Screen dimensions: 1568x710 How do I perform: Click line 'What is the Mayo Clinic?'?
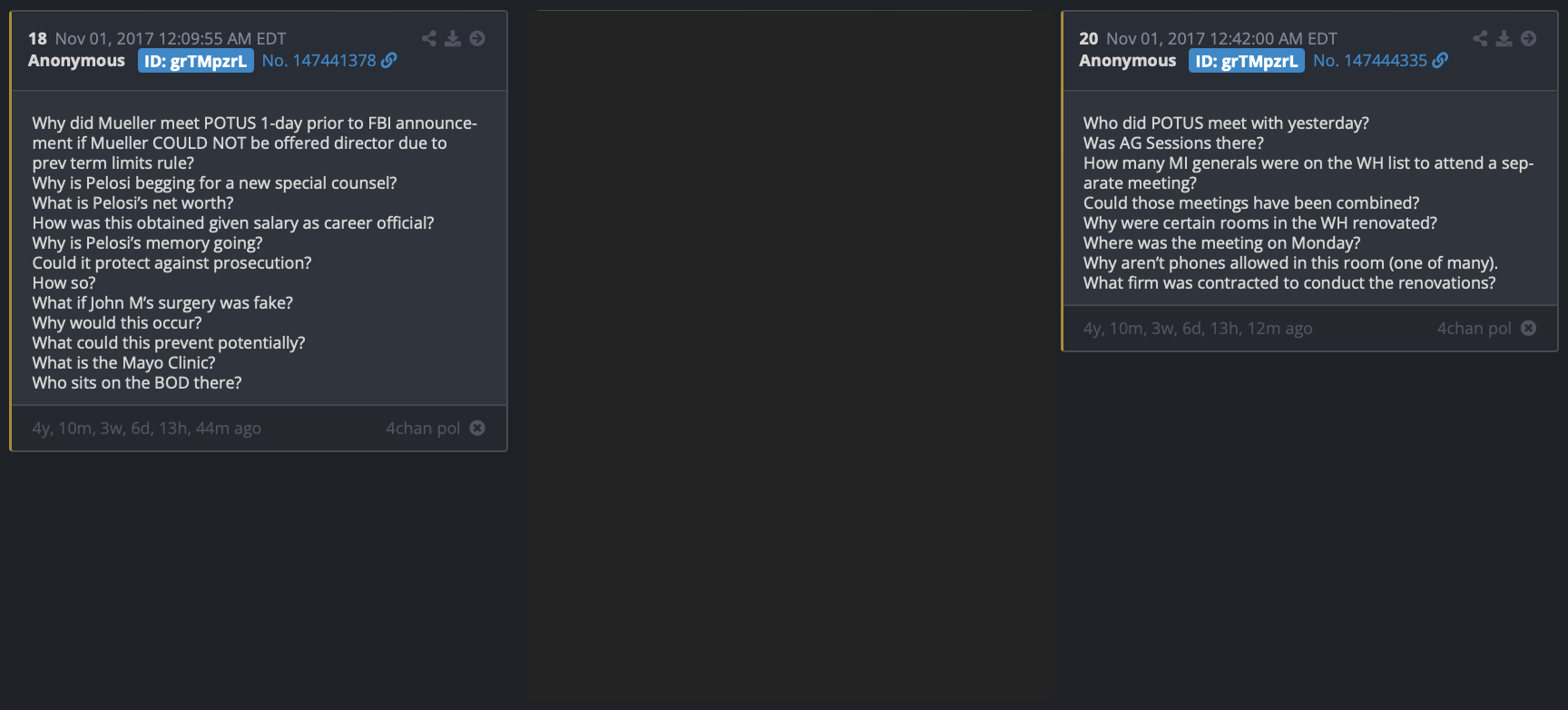(x=124, y=362)
